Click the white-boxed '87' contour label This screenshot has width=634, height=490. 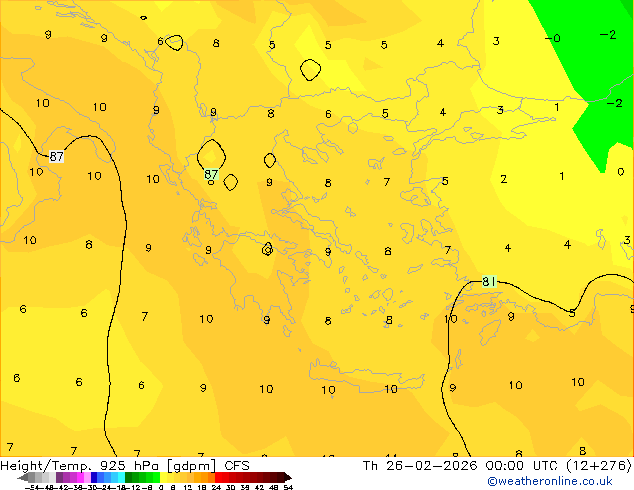(56, 156)
